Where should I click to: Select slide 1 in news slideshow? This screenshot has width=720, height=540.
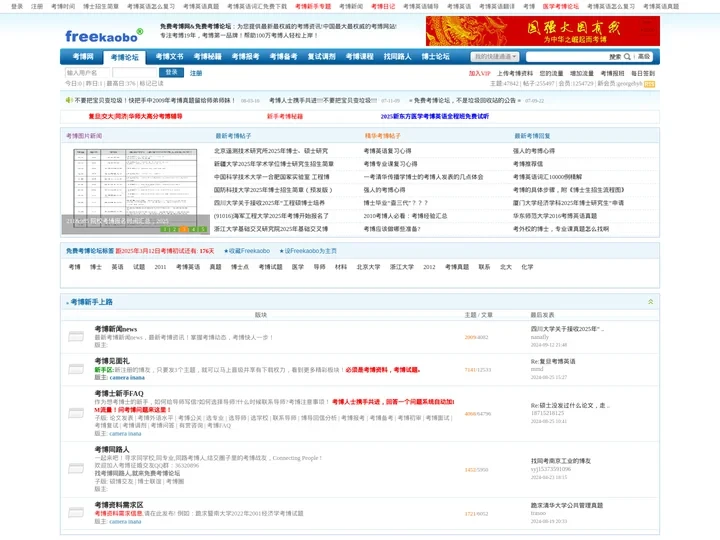tap(165, 229)
